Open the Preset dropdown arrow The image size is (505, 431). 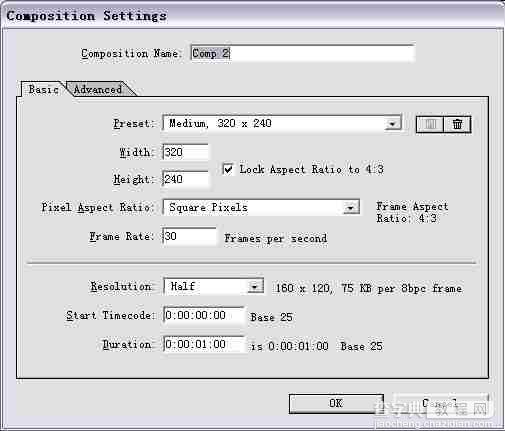pyautogui.click(x=392, y=124)
